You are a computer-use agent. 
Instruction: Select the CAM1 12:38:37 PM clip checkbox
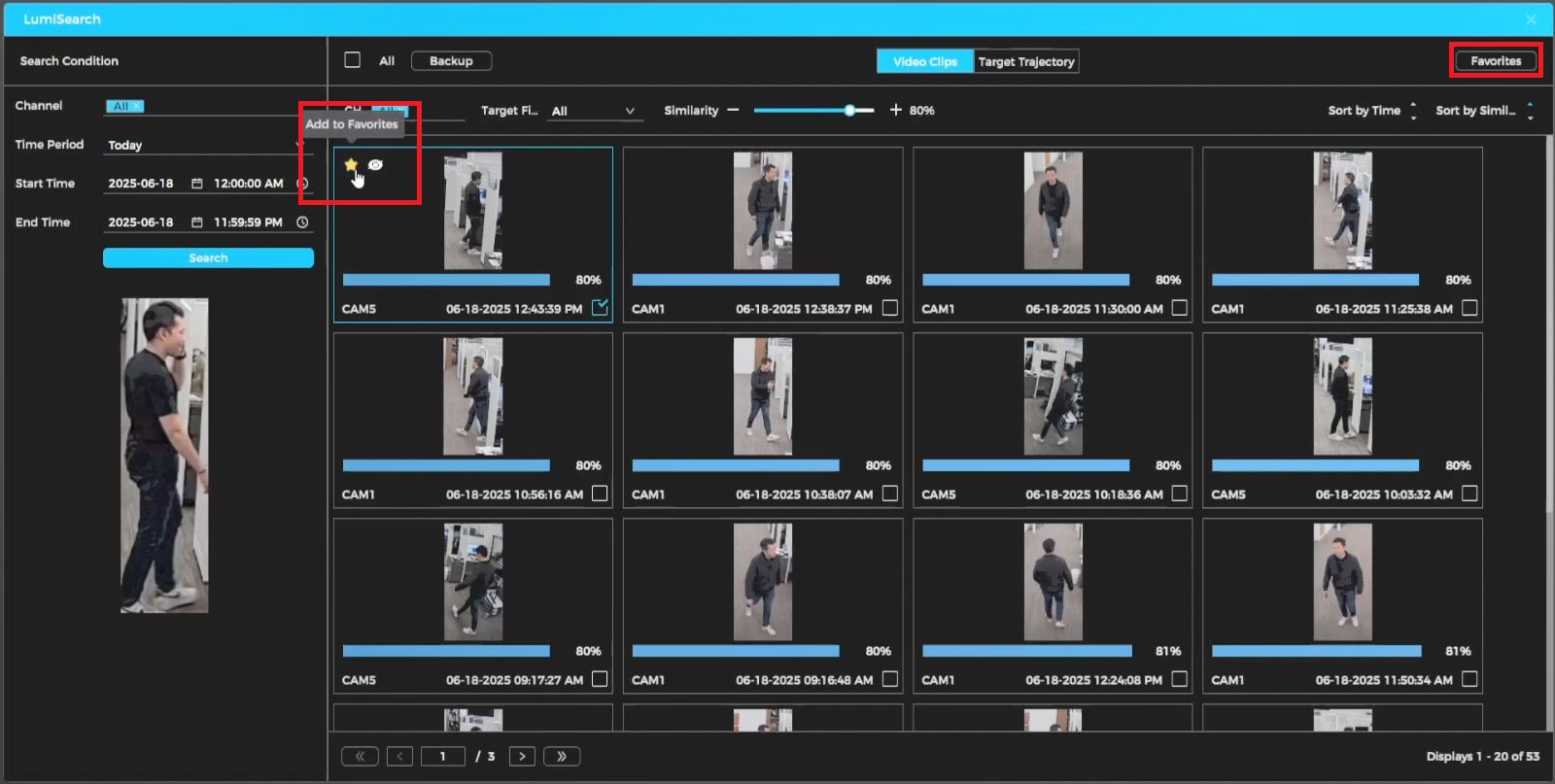(889, 308)
